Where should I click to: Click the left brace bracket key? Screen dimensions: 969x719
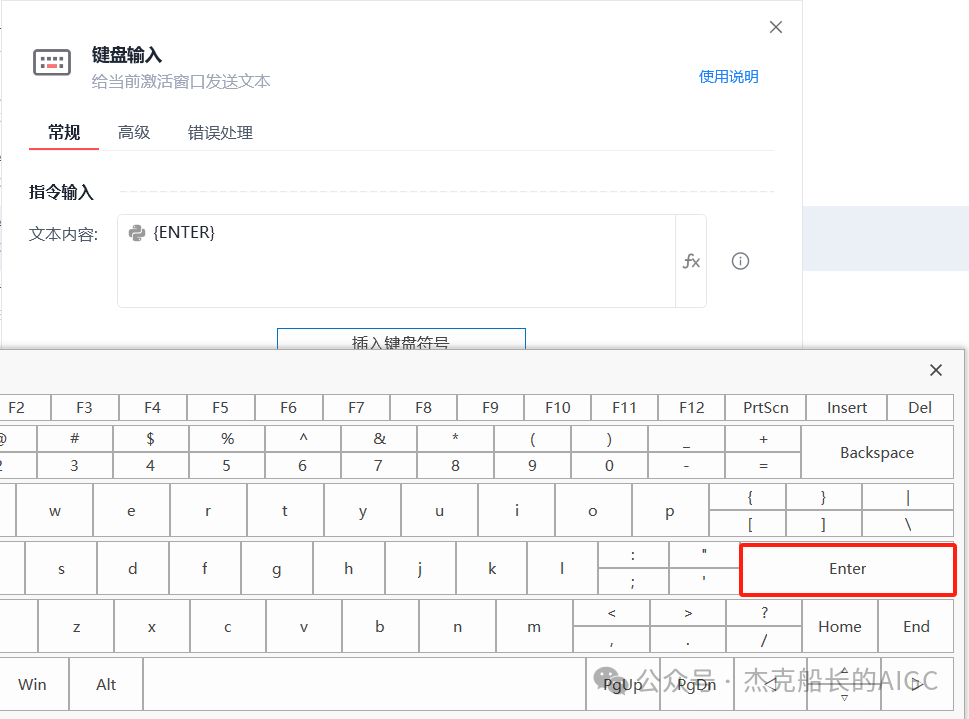750,511
